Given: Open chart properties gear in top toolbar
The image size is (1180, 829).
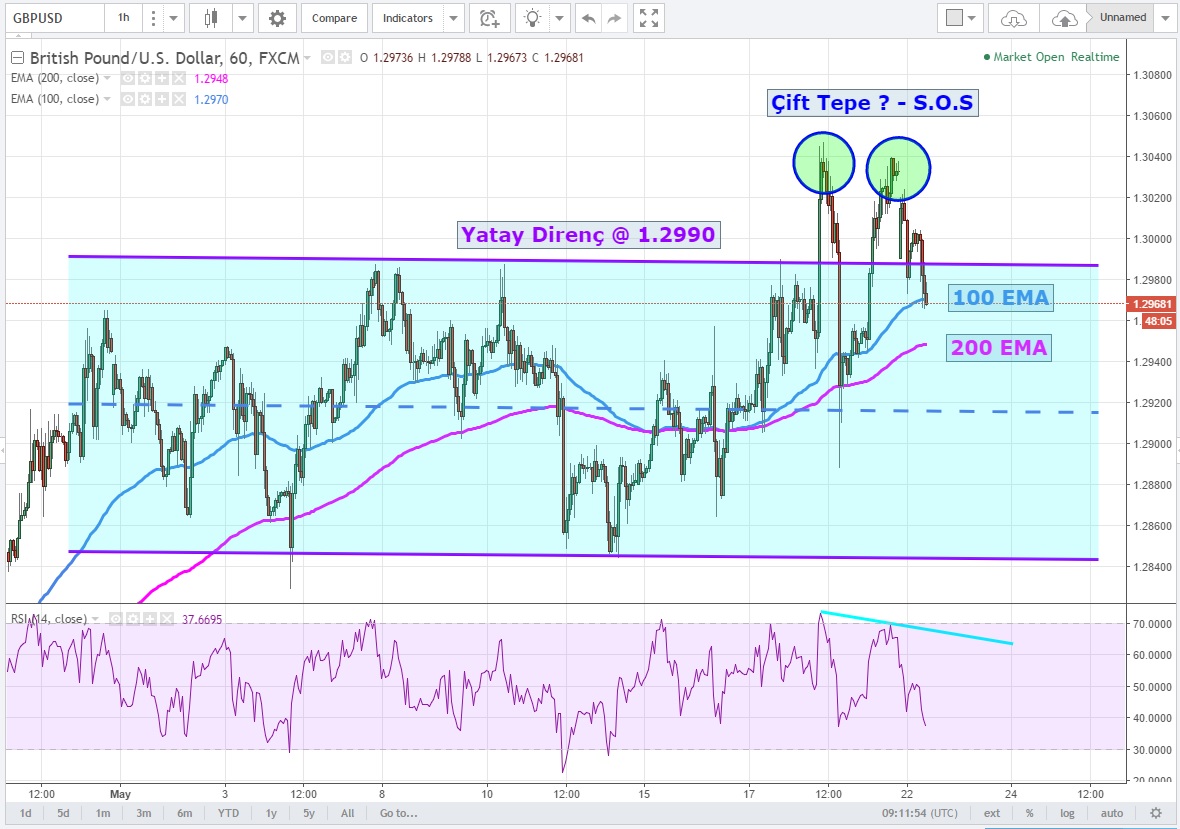Looking at the screenshot, I should (277, 18).
